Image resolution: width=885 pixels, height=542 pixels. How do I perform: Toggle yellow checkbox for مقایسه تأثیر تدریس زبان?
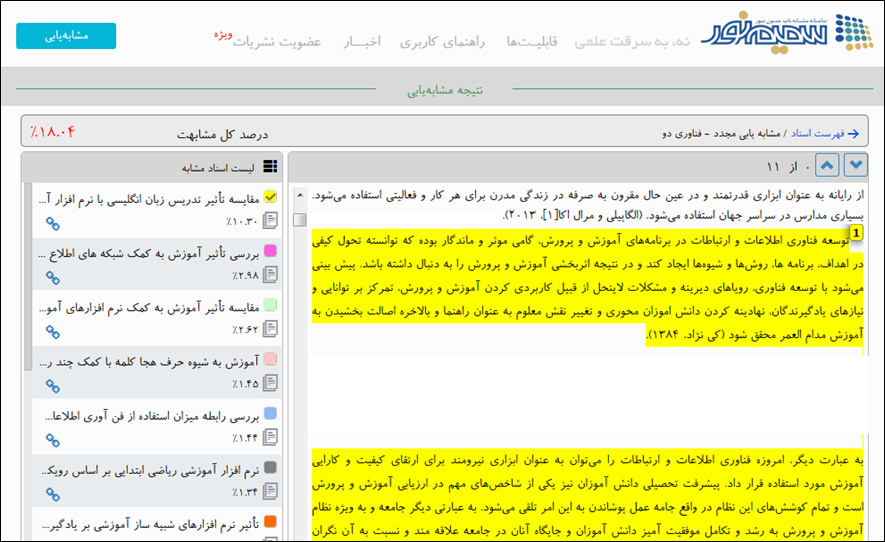(x=270, y=196)
